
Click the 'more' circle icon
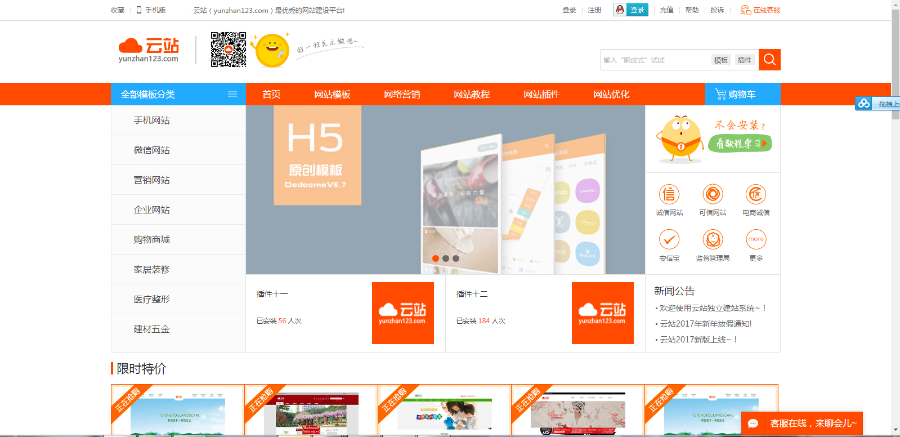coord(756,239)
